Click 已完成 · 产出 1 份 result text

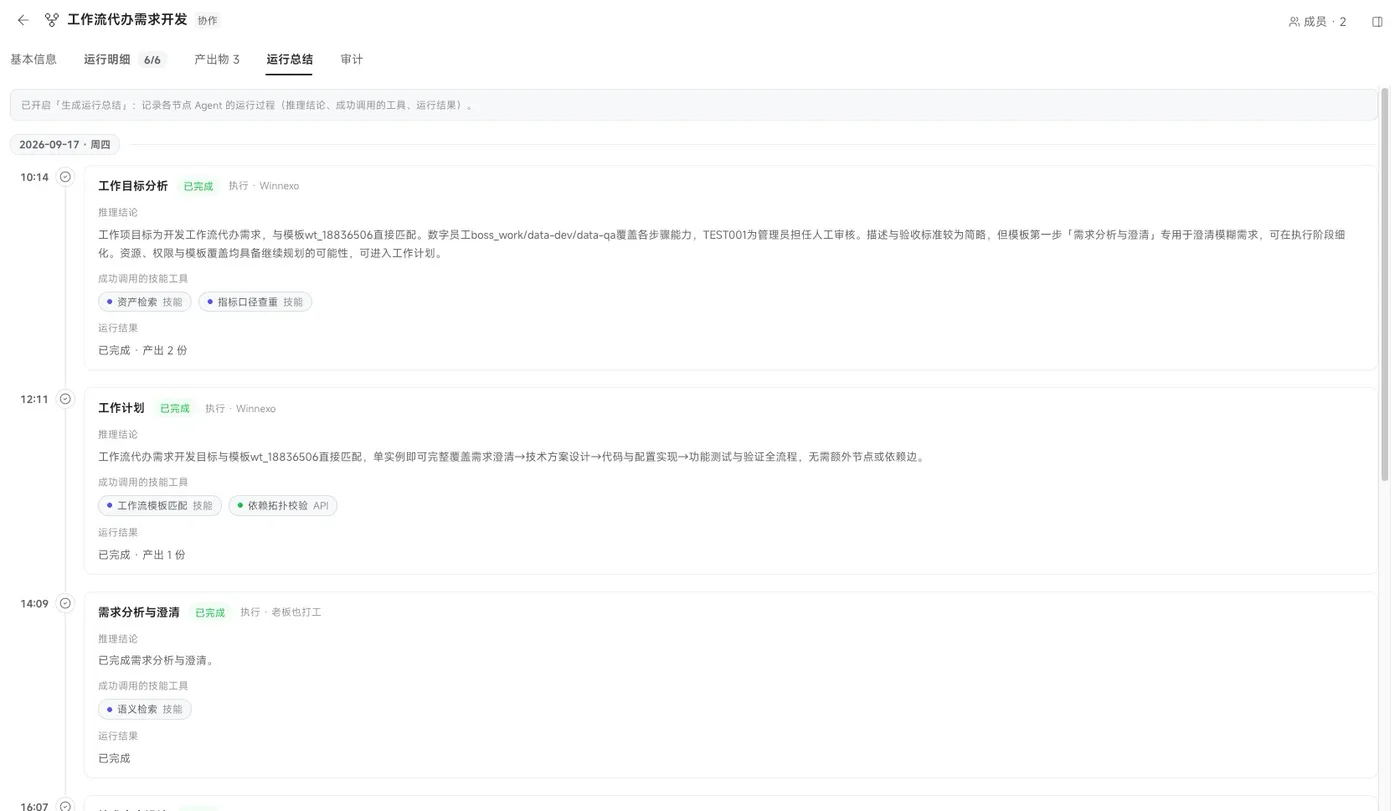[x=142, y=555]
